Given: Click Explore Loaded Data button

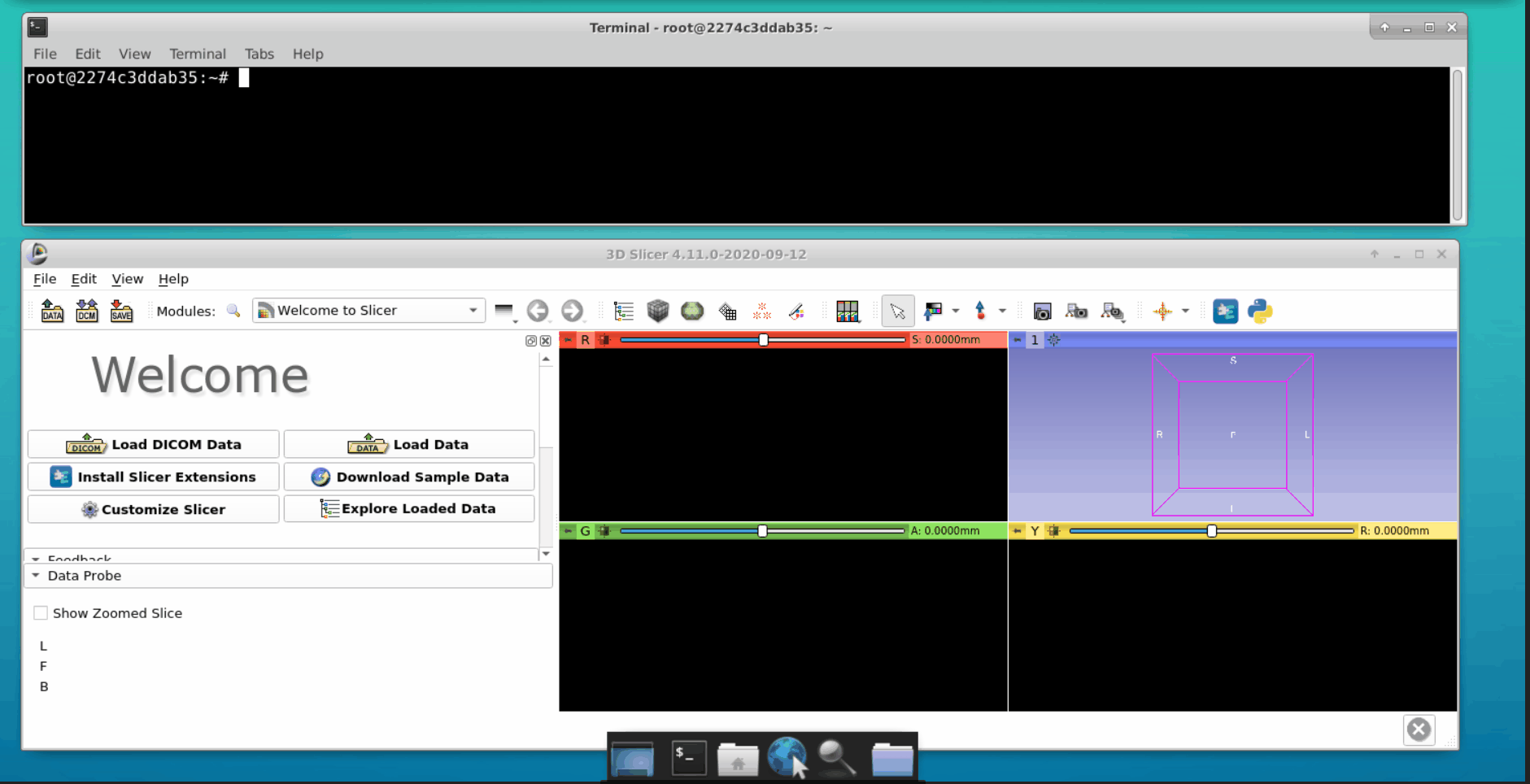Looking at the screenshot, I should (409, 508).
